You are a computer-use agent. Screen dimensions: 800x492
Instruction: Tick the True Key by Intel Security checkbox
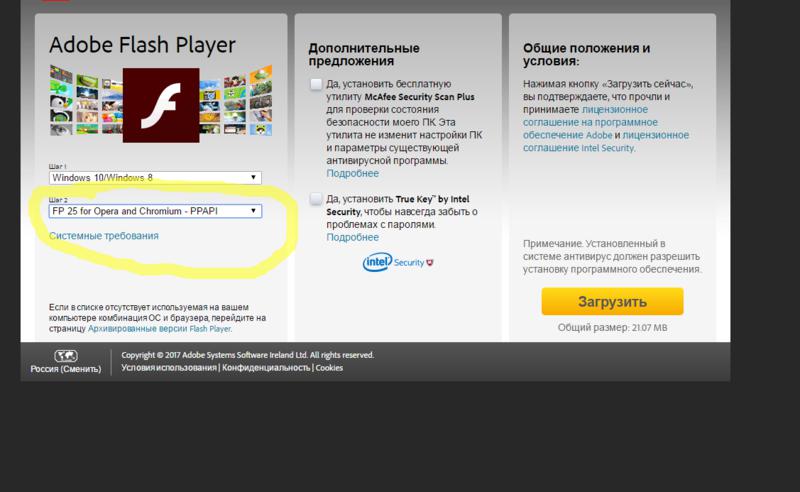point(316,199)
